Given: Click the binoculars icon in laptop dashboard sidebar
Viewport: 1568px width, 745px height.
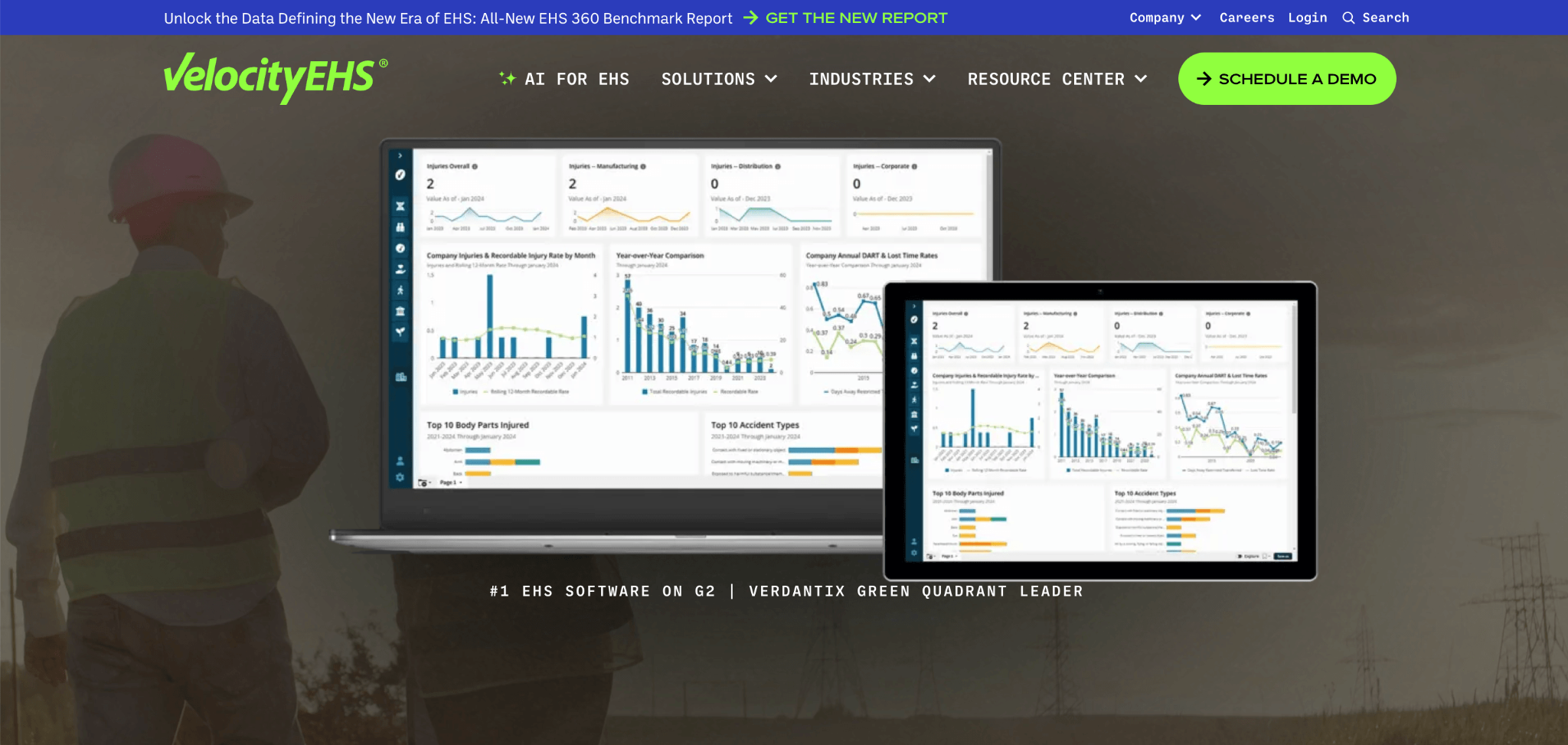Looking at the screenshot, I should click(x=400, y=227).
